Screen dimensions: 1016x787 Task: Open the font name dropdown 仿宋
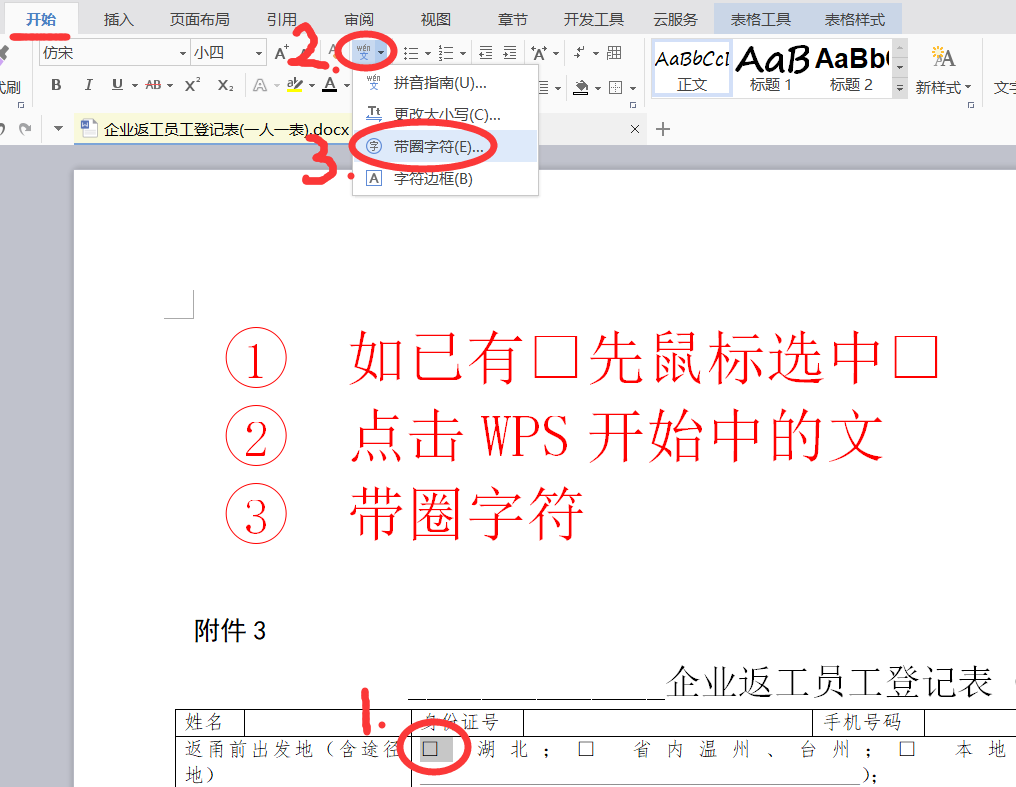pos(183,53)
